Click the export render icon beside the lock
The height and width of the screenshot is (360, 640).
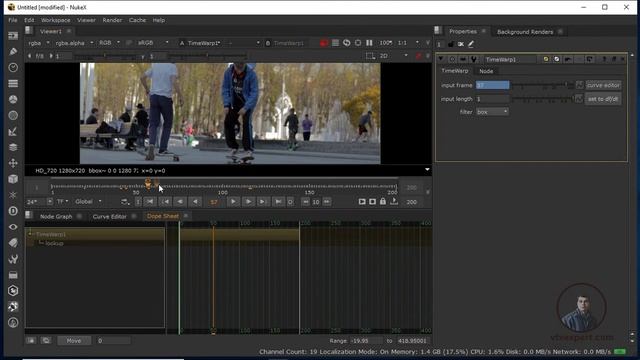point(394,201)
